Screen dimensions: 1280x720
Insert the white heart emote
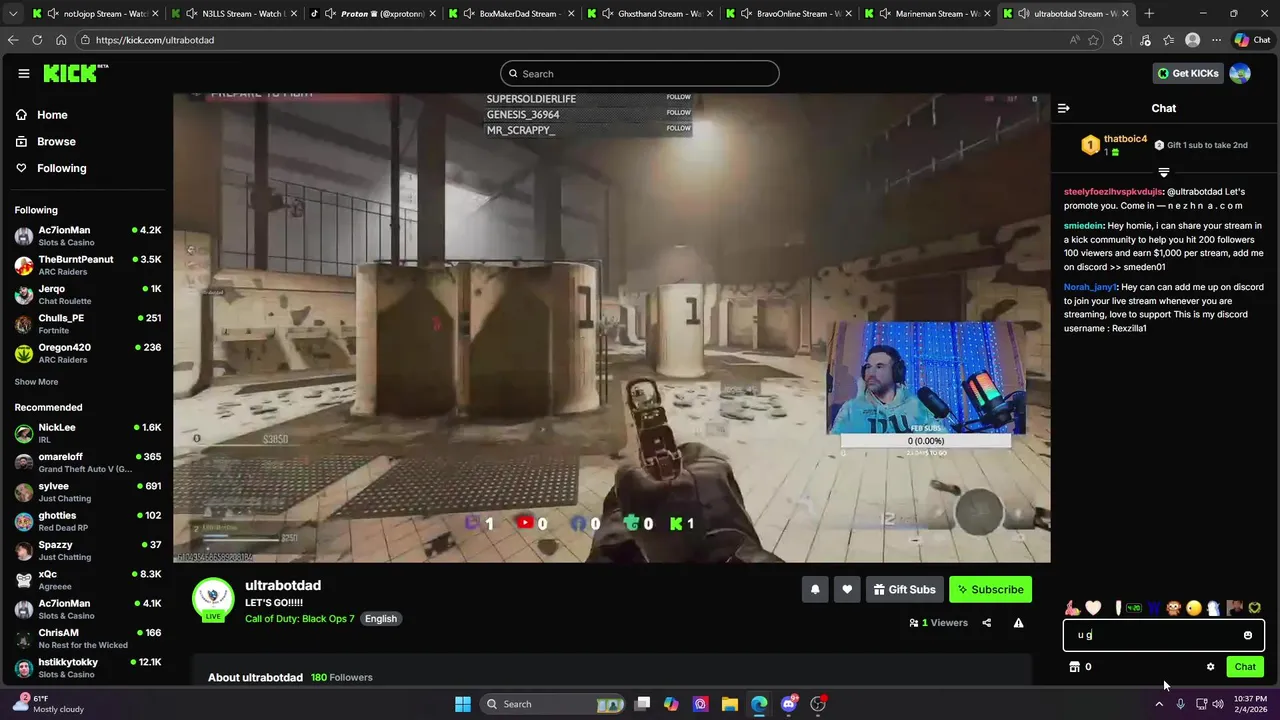click(x=1093, y=608)
